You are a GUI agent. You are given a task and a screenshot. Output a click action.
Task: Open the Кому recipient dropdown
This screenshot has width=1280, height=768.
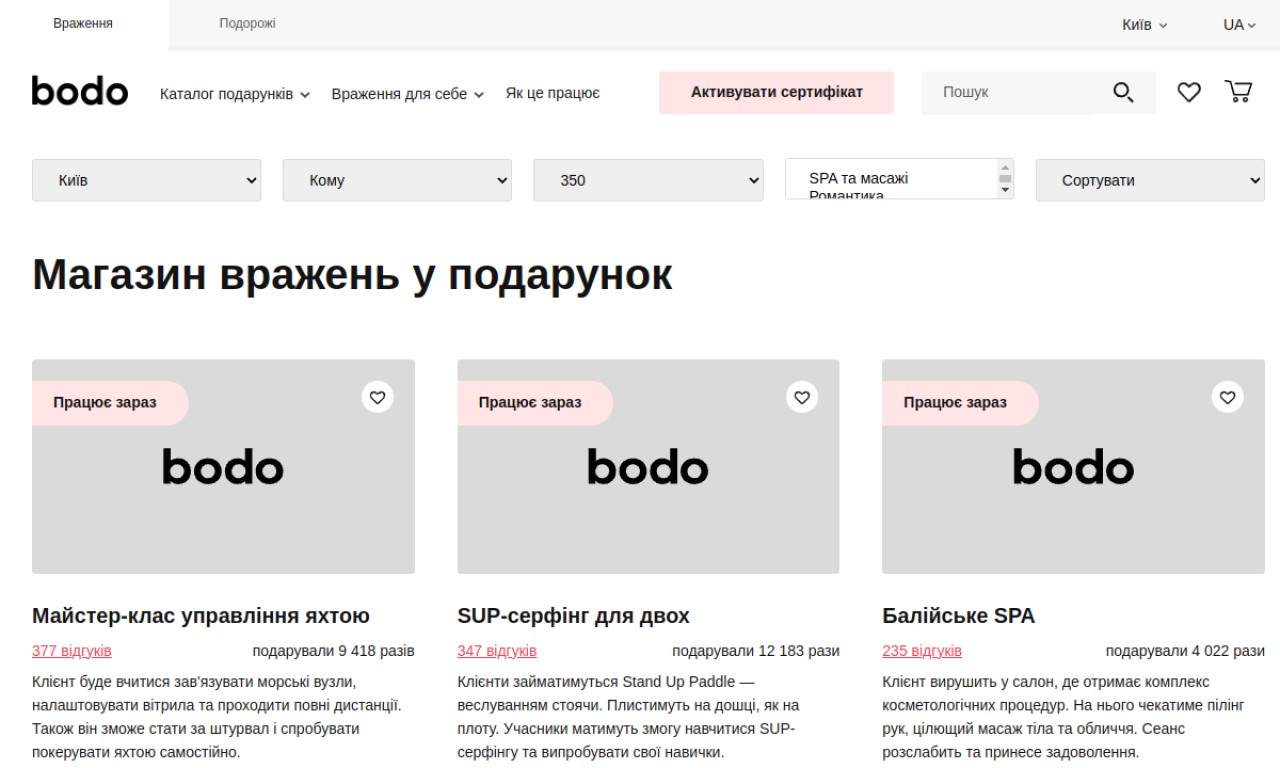point(397,181)
